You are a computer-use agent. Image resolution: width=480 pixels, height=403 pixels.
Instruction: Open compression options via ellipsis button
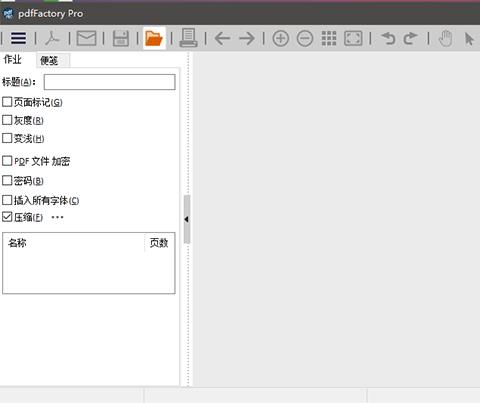(x=57, y=217)
